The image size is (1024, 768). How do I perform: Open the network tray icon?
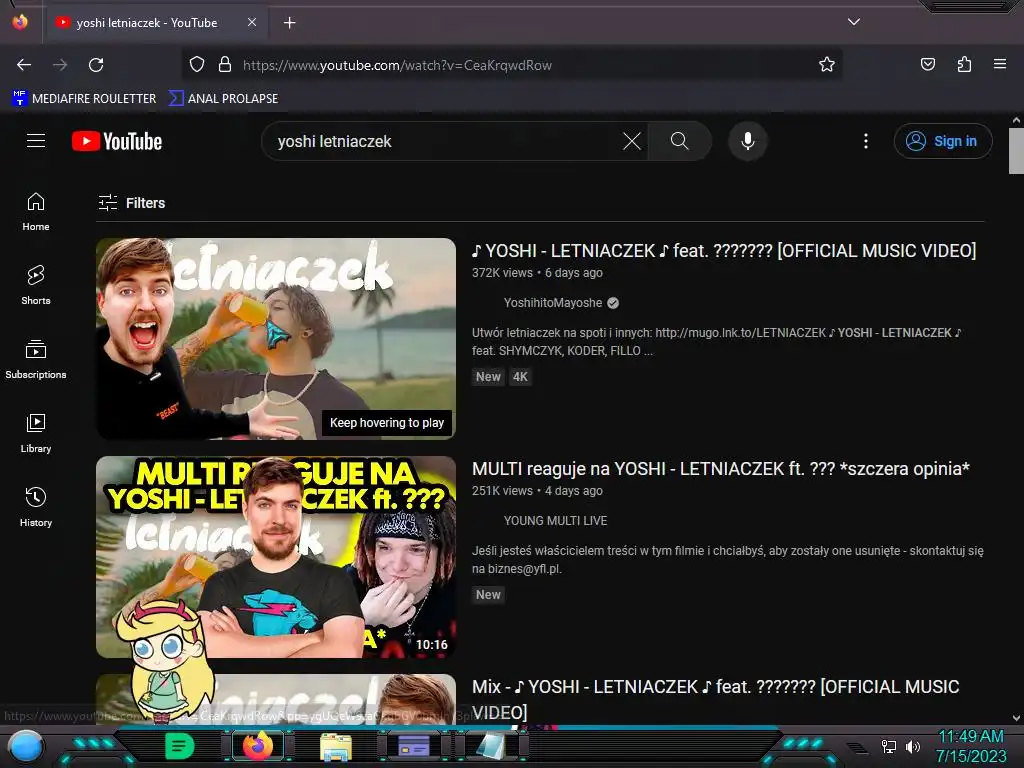click(x=889, y=746)
